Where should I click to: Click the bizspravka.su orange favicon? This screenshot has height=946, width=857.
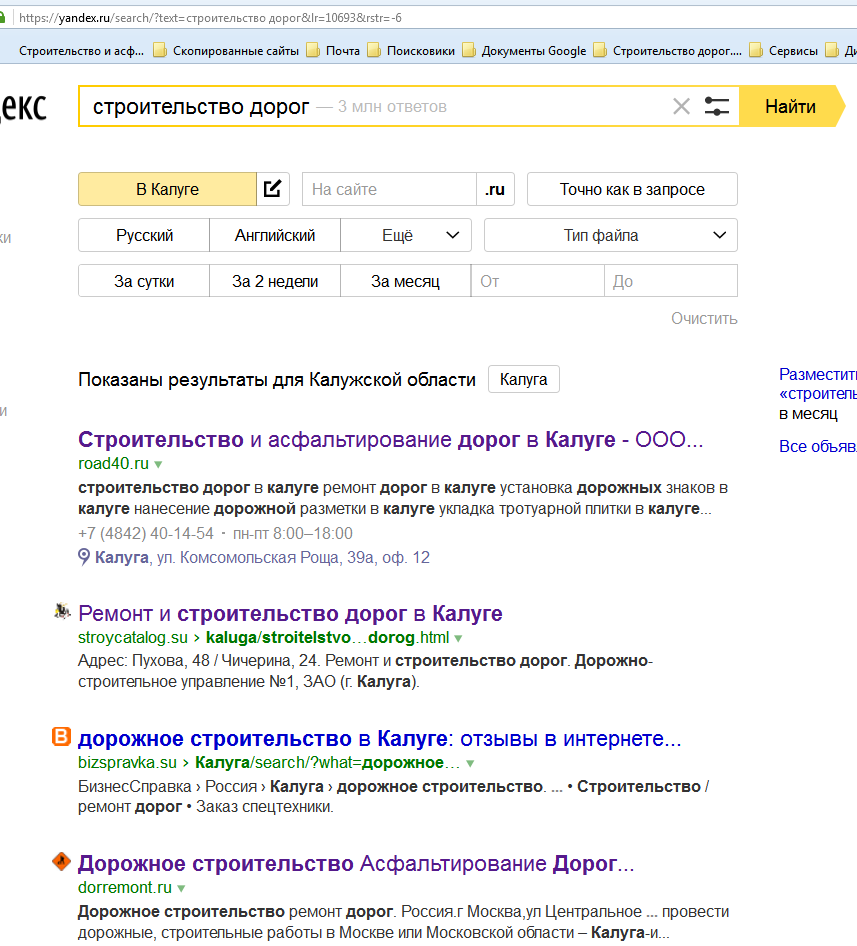(x=61, y=738)
